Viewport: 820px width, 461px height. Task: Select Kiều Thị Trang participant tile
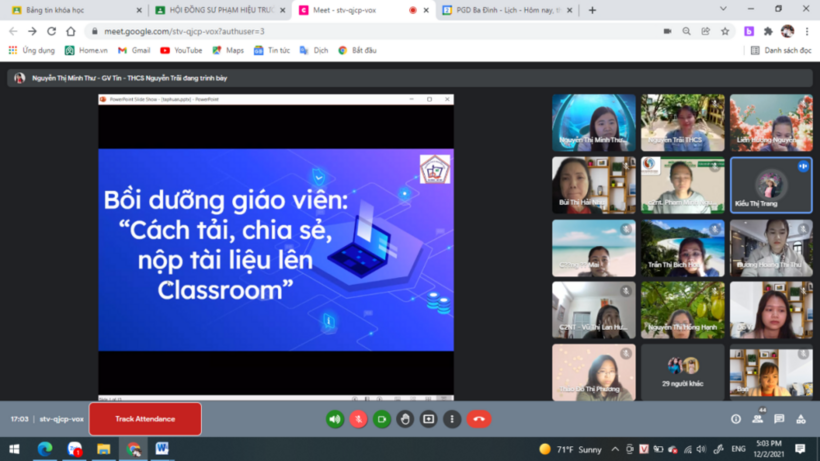770,185
